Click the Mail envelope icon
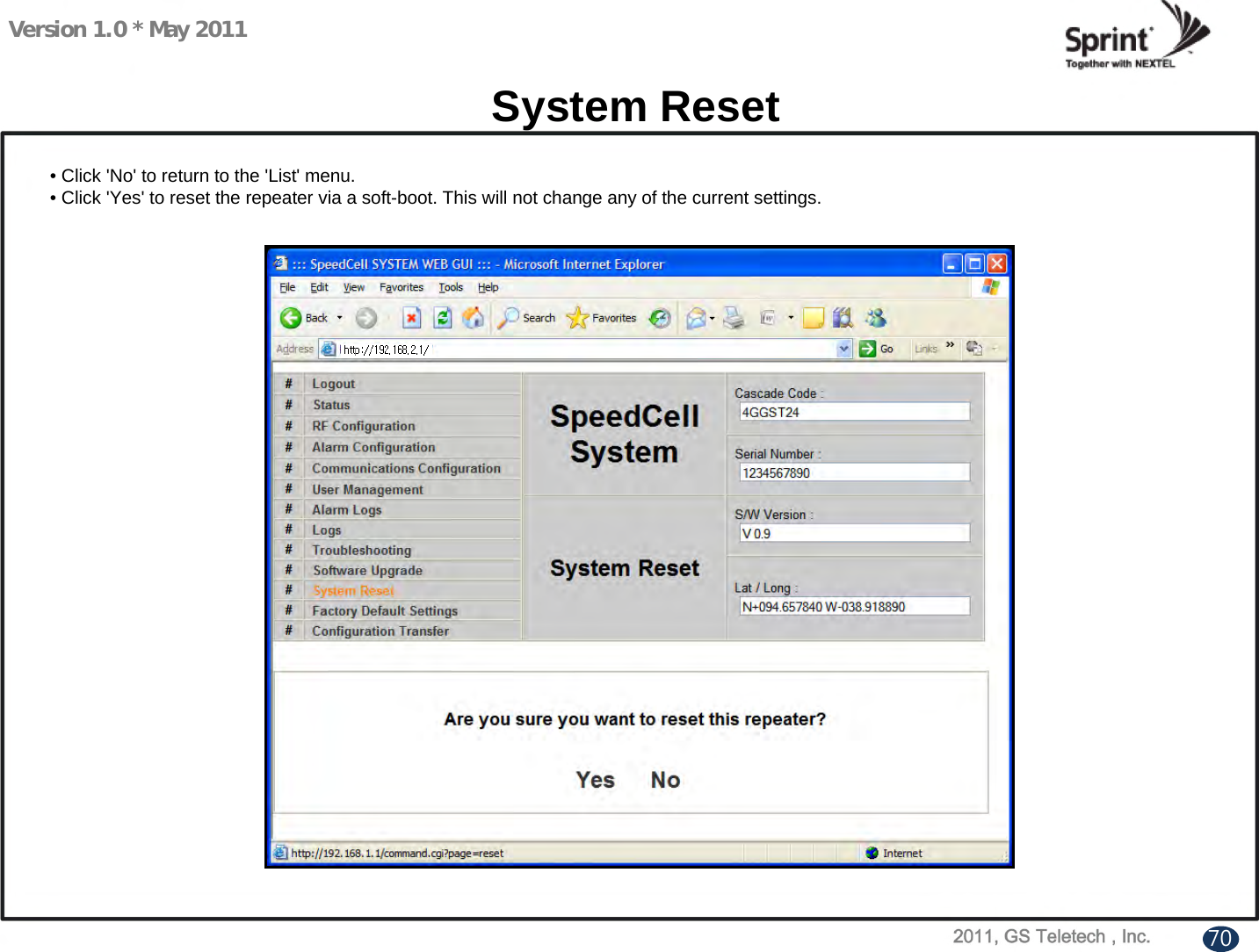This screenshot has height=952, width=1259. tap(696, 318)
